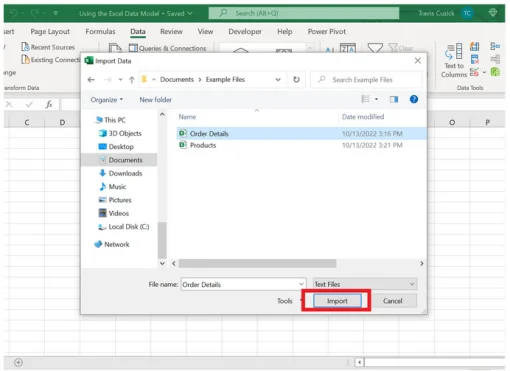Open recent locations dropdown arrow
Screen dimensions: 510x371
(x=120, y=80)
